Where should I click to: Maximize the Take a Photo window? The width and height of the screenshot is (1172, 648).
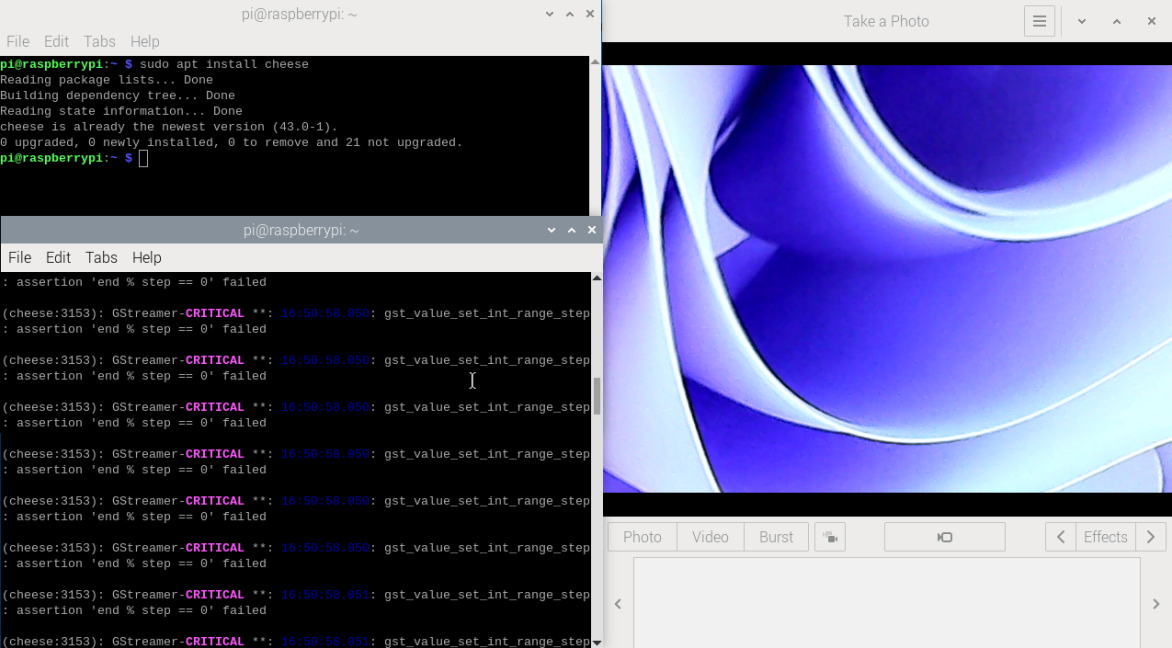pyautogui.click(x=1117, y=22)
